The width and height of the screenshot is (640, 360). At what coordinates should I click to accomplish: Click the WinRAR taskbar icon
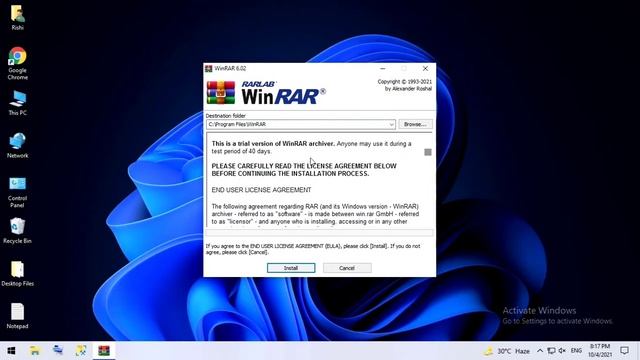tap(104, 351)
